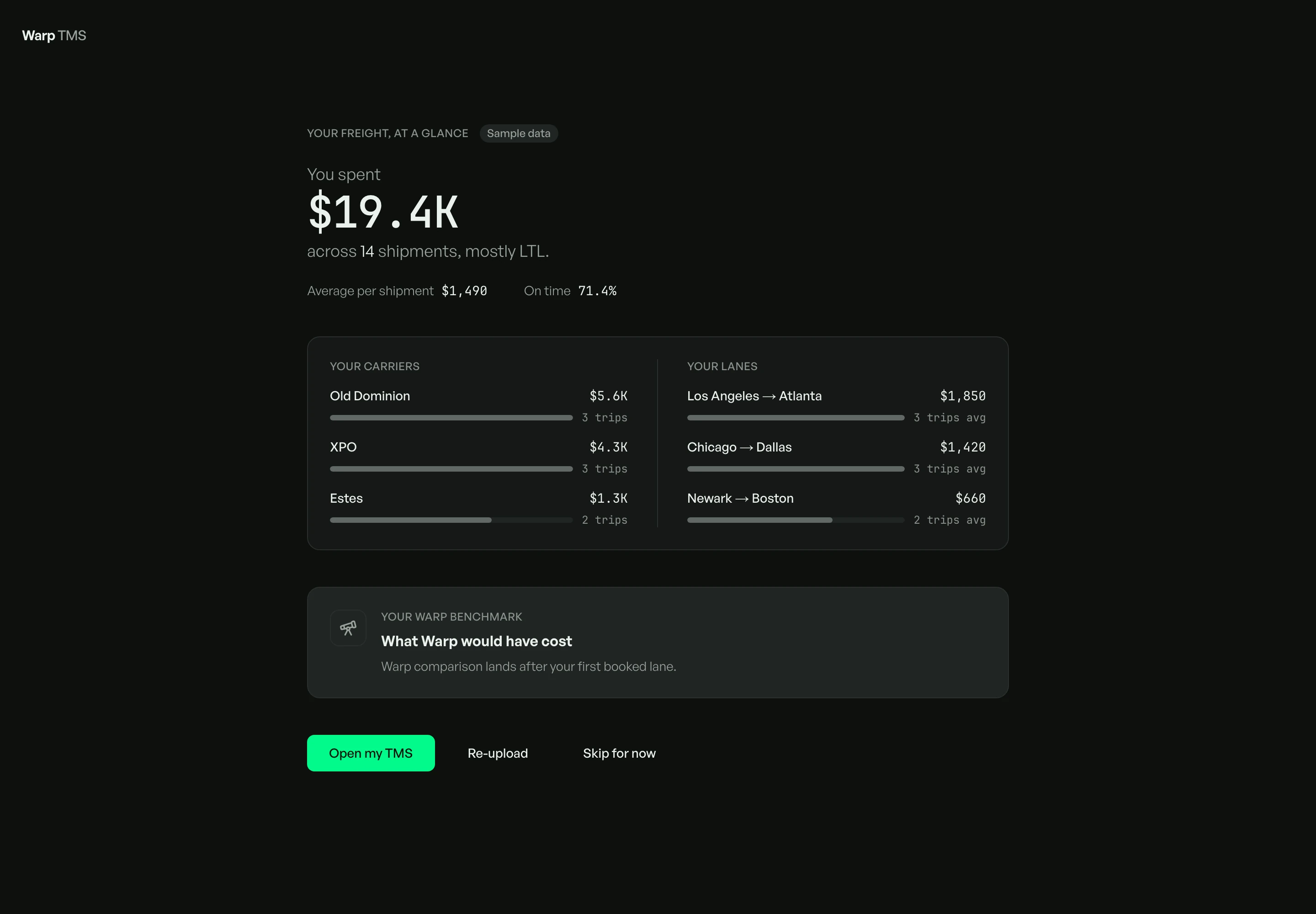
Task: Click the $1,850 lane average
Action: (963, 396)
